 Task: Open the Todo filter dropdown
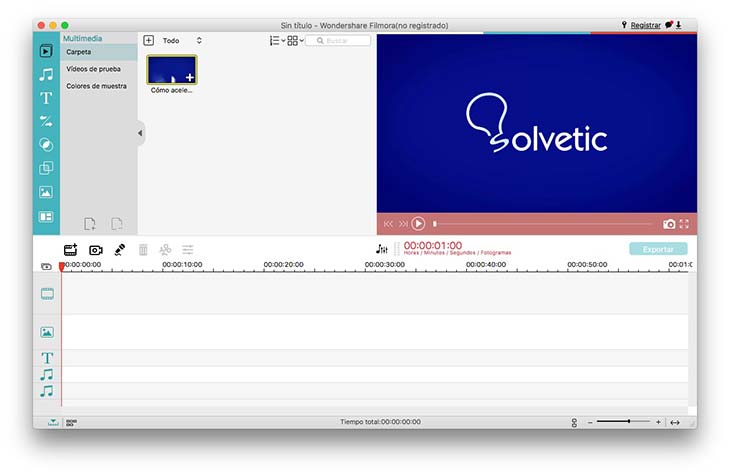click(182, 41)
